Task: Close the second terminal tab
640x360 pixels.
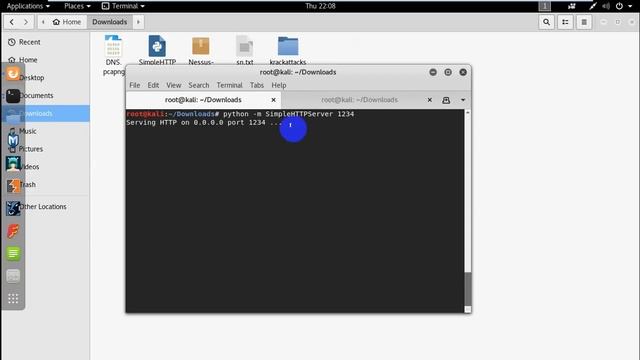Action: pyautogui.click(x=429, y=100)
